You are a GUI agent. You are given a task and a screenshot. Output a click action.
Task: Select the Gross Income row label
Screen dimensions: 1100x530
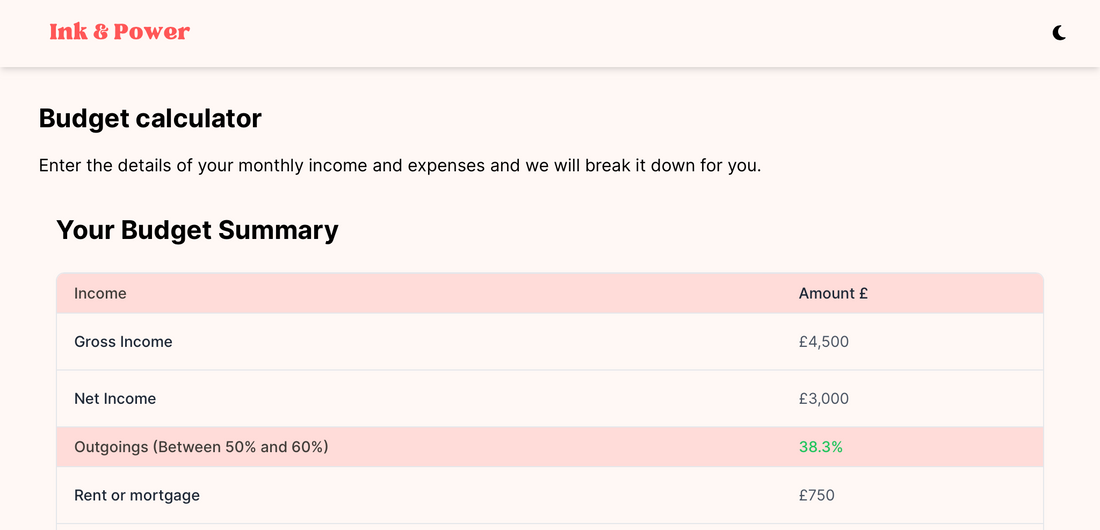123,342
